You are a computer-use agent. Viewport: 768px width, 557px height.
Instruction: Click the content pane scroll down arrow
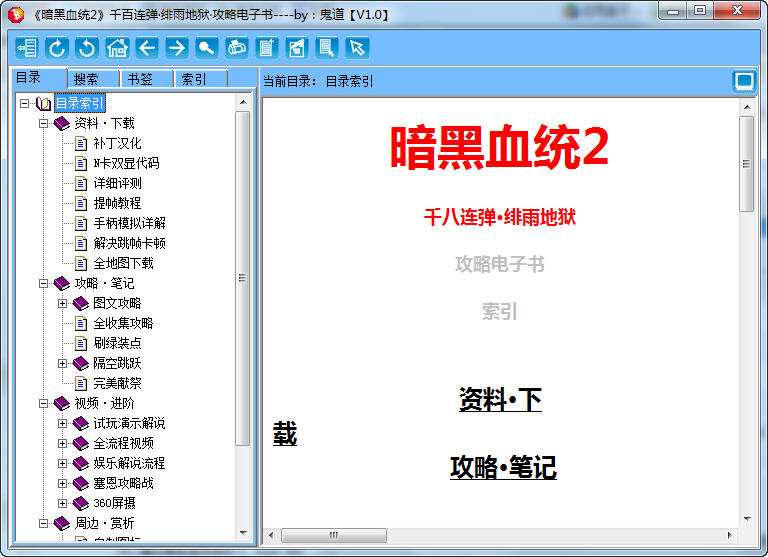(x=747, y=519)
